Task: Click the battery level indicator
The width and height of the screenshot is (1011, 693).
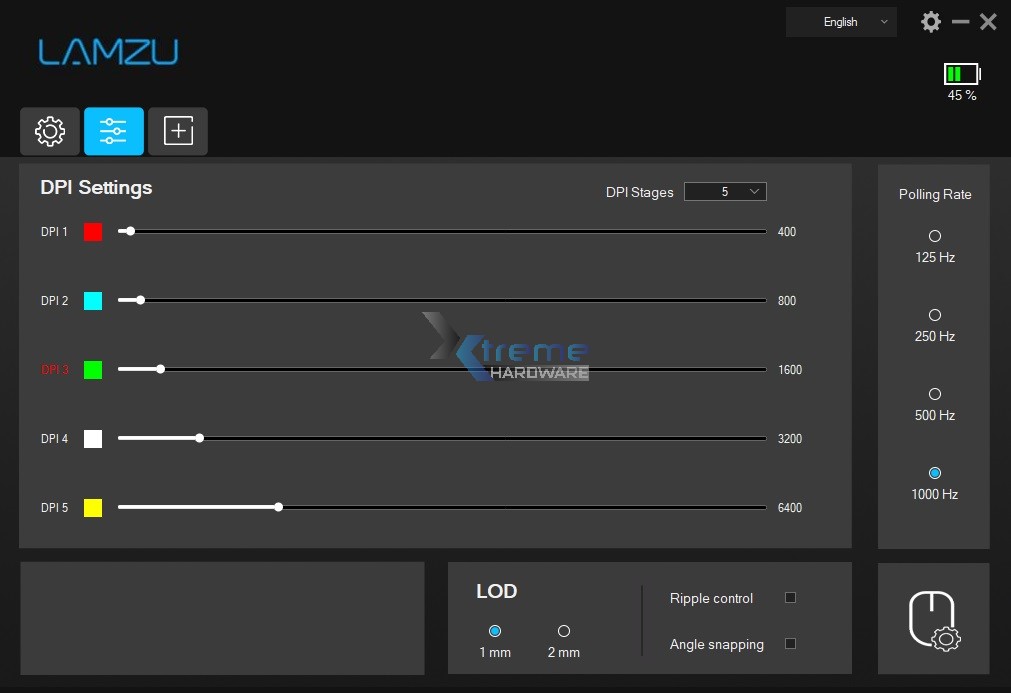Action: (x=960, y=73)
